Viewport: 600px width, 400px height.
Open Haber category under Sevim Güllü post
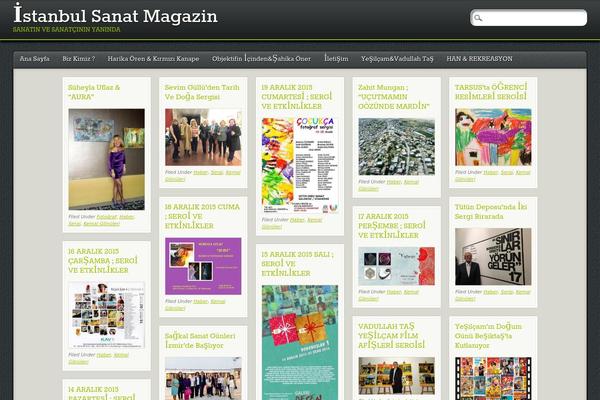(201, 173)
